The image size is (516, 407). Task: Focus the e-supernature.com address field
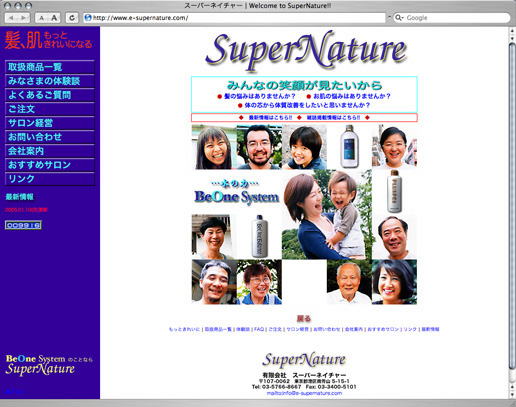pyautogui.click(x=235, y=18)
